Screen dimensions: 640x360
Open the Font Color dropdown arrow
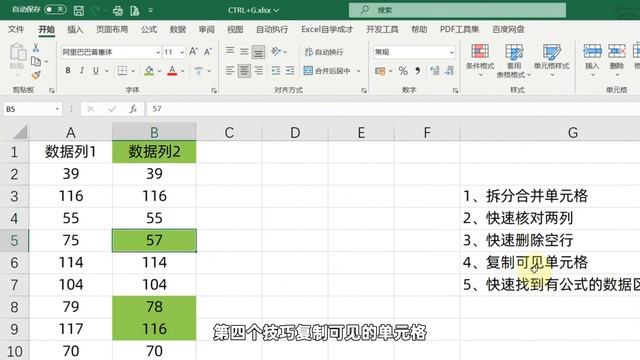pyautogui.click(x=182, y=71)
